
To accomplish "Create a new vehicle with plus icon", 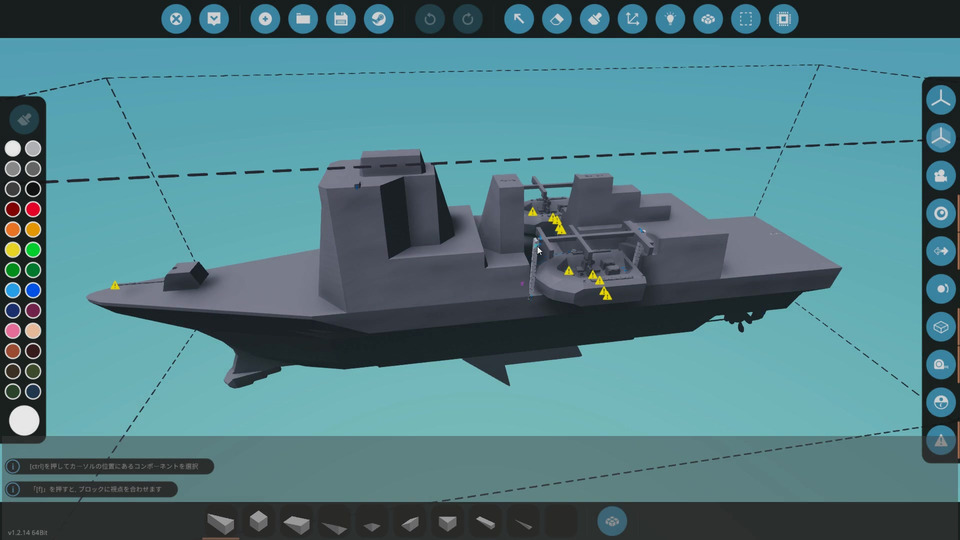I will (x=265, y=19).
